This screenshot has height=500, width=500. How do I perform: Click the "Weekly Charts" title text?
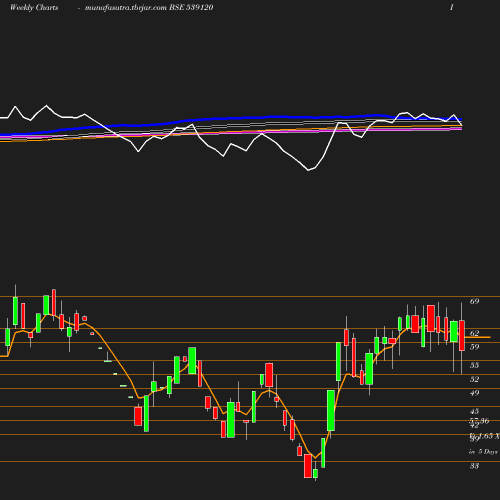click(x=34, y=8)
